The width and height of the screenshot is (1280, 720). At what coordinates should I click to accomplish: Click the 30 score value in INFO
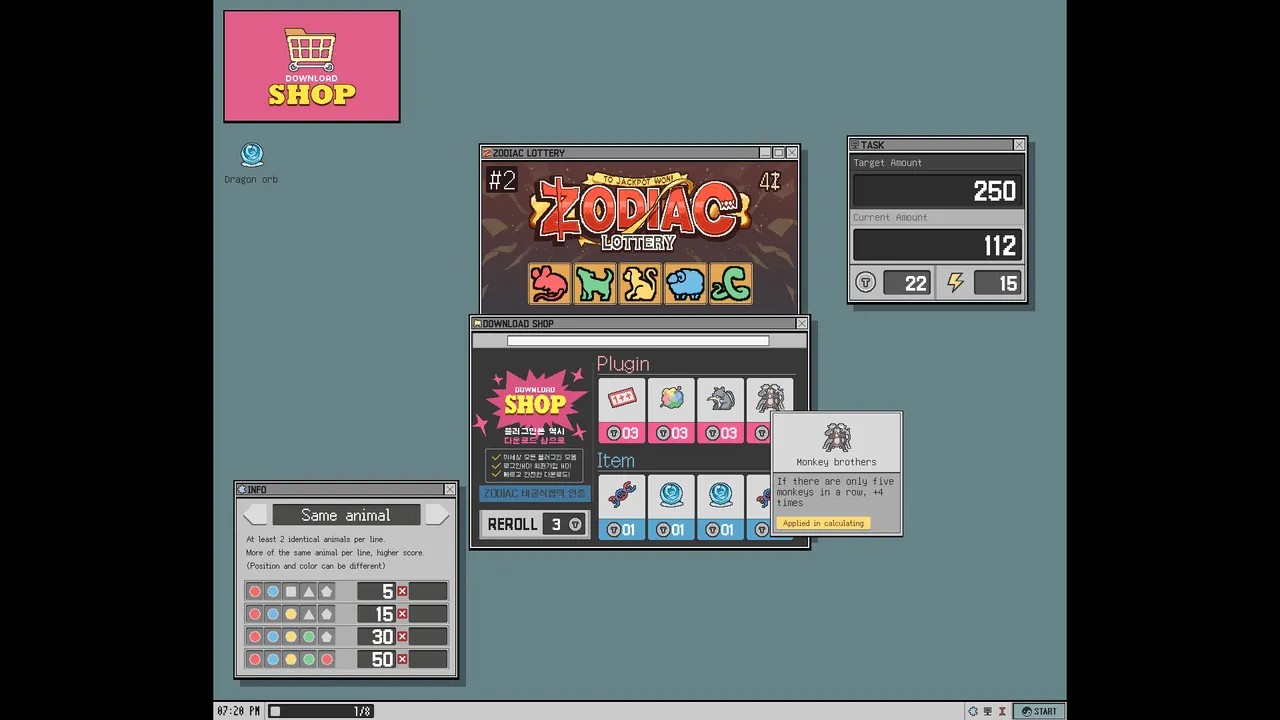click(376, 637)
